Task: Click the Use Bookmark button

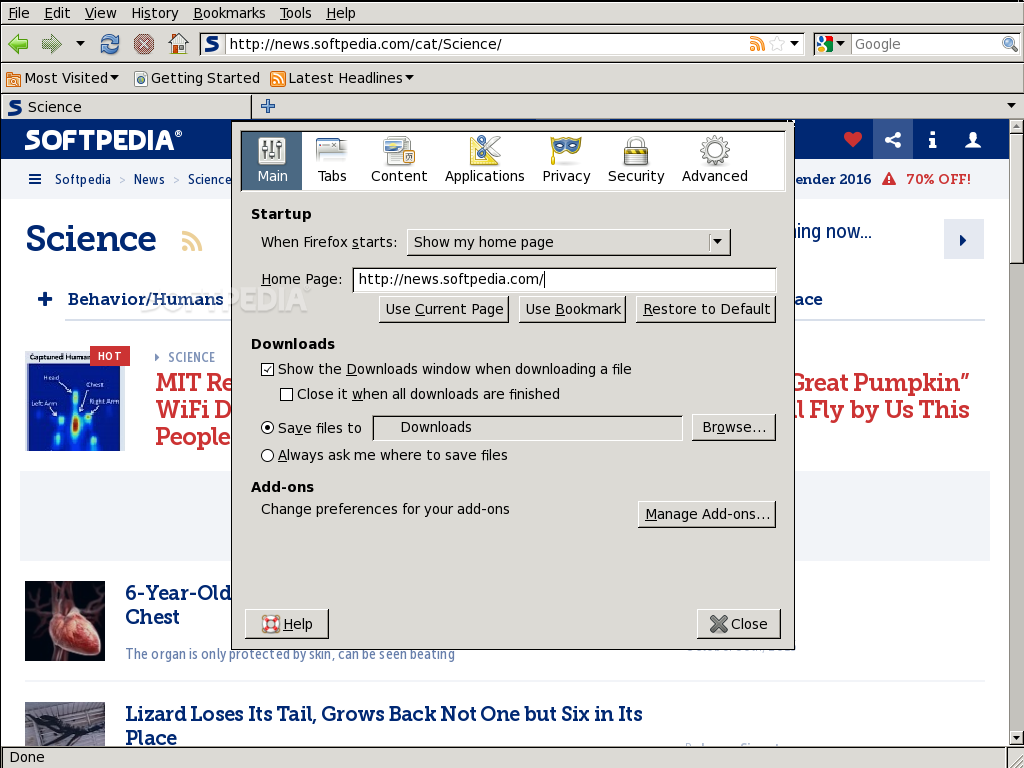Action: coord(573,310)
